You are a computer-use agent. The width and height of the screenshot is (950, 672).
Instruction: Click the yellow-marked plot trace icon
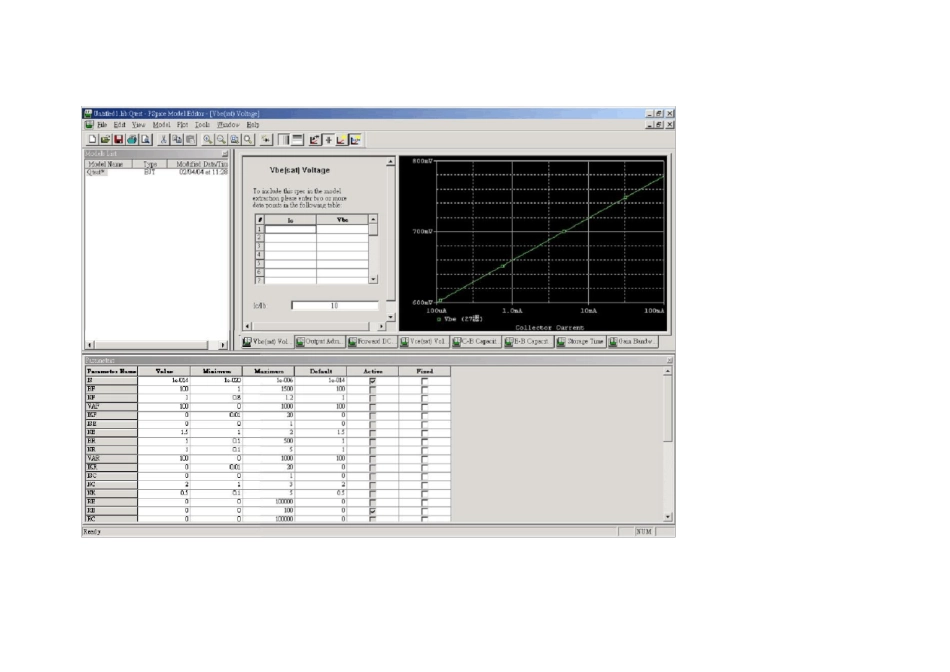click(x=342, y=139)
